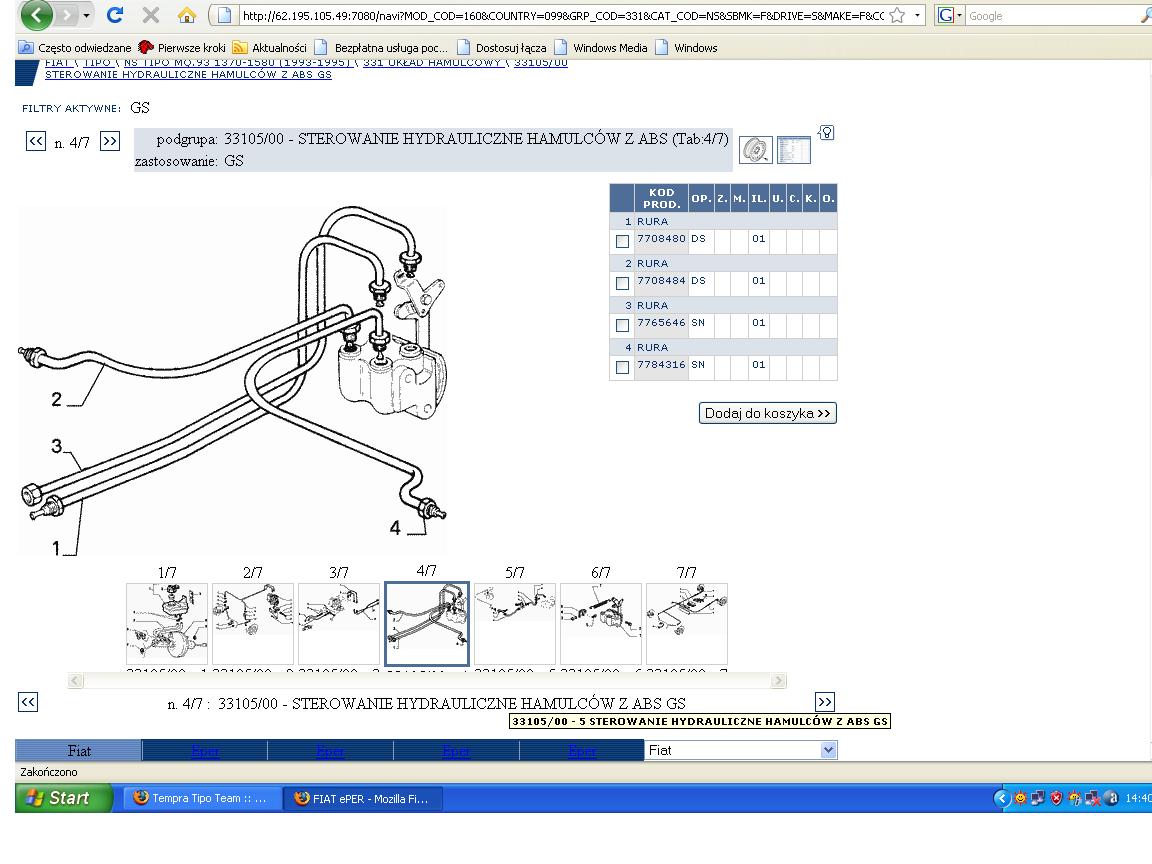Open thumbnail 7/7 of the brake diagrams

[687, 624]
